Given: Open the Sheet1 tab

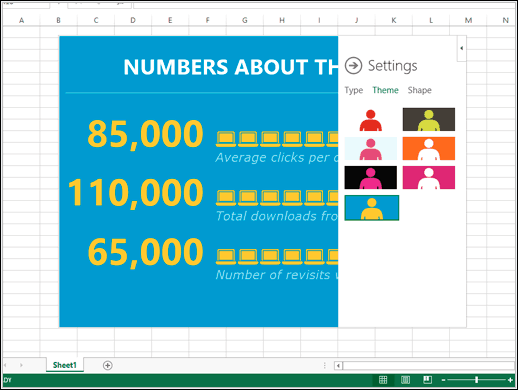Looking at the screenshot, I should pos(65,365).
